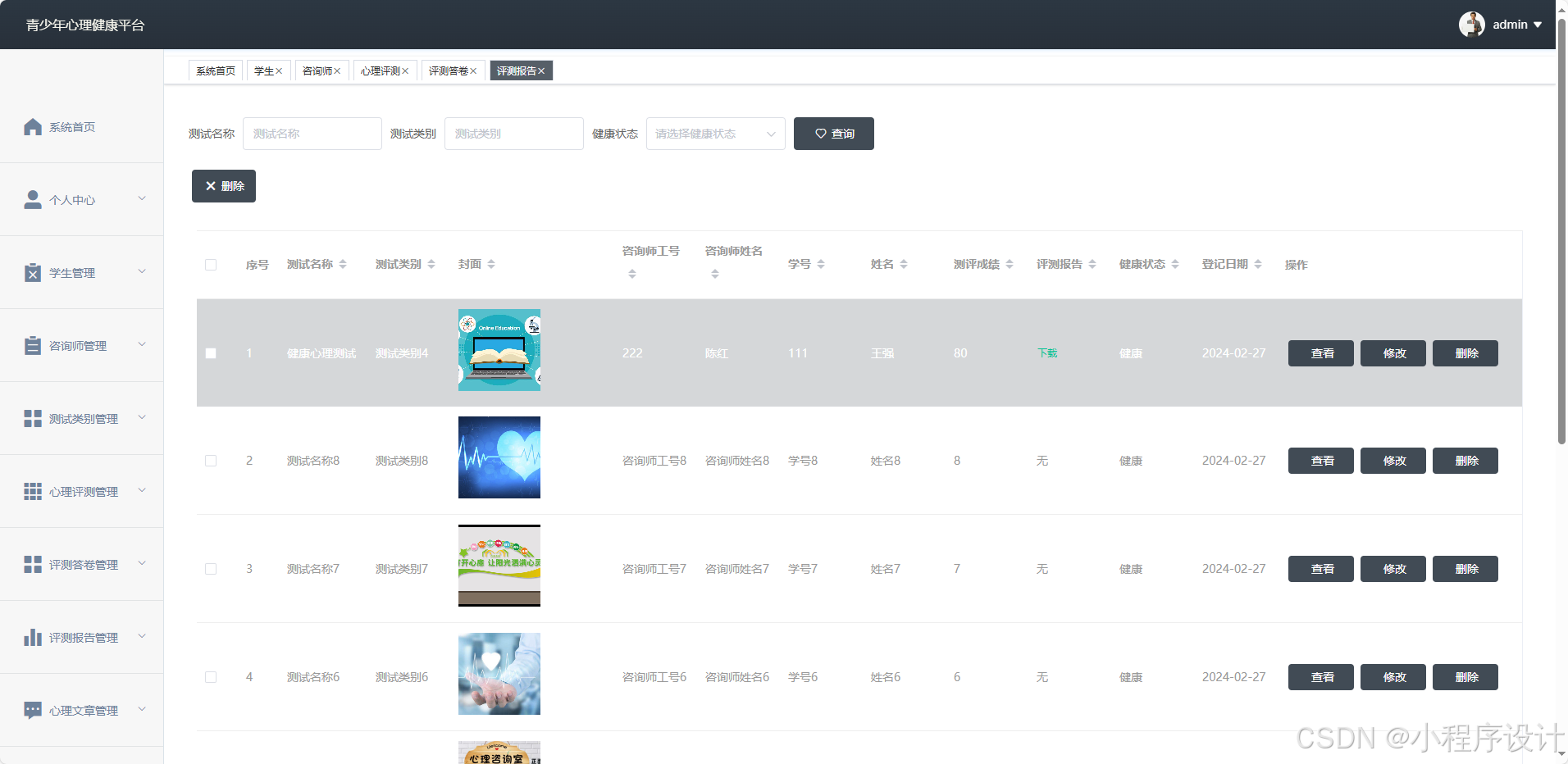Toggle the select-all checkbox in table header
This screenshot has height=764, width=1568.
pyautogui.click(x=211, y=265)
